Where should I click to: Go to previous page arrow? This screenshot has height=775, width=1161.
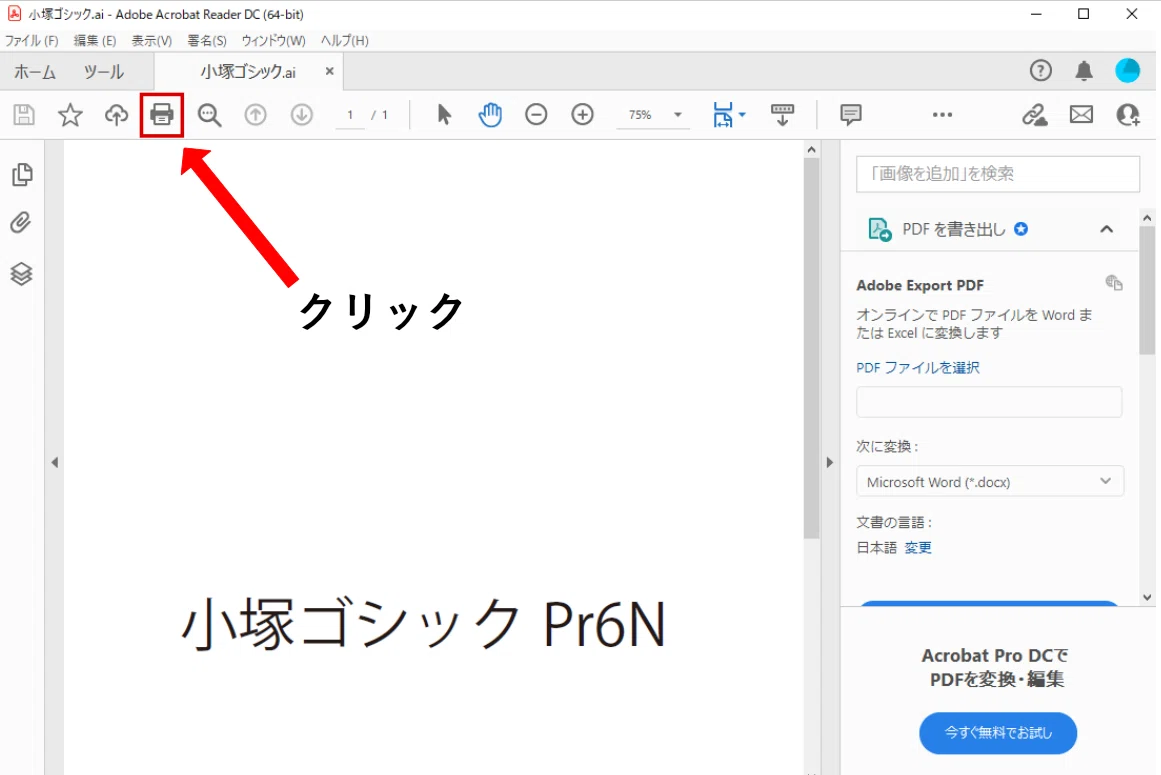[255, 115]
